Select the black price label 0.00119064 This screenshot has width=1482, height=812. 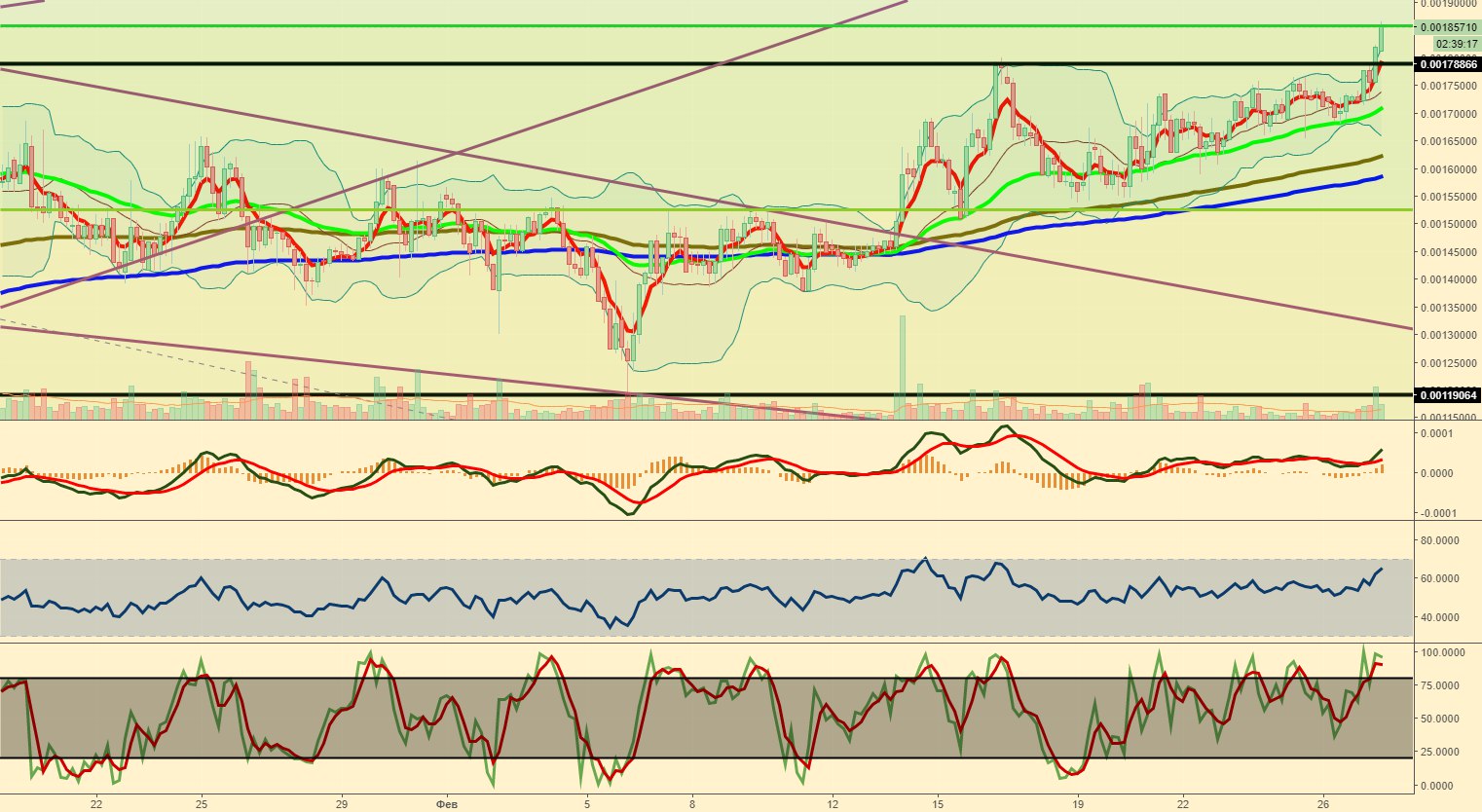(1449, 395)
